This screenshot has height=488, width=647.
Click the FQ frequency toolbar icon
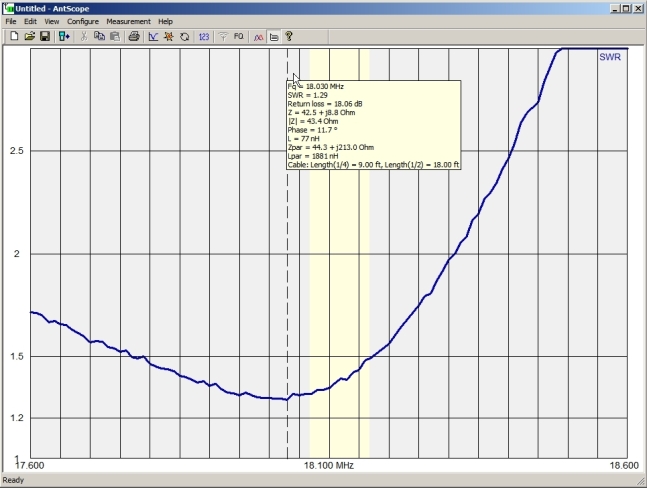(x=238, y=37)
